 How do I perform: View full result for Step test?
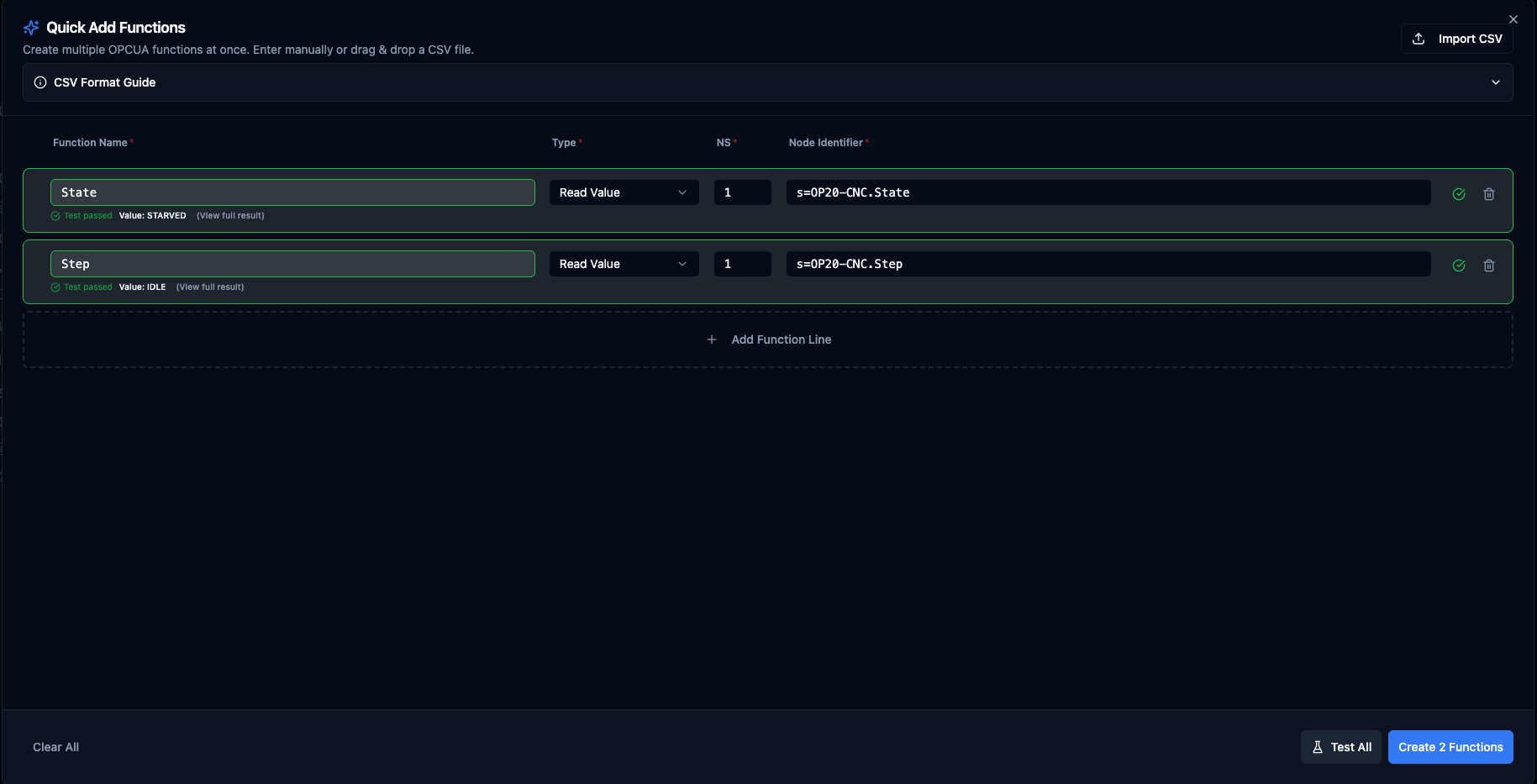[210, 287]
